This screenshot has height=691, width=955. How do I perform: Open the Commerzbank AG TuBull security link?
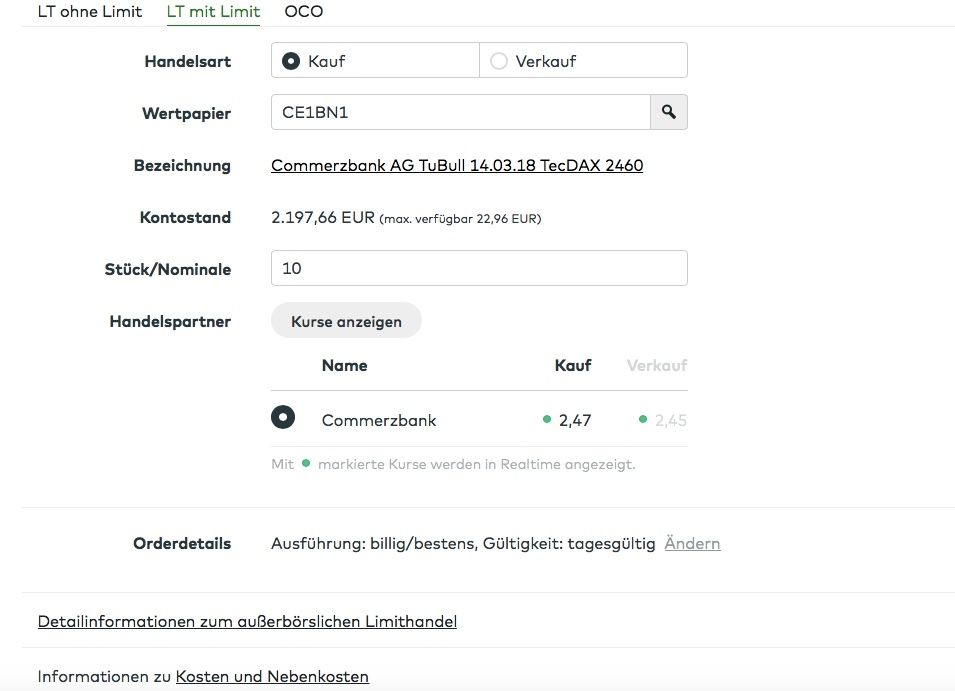457,165
